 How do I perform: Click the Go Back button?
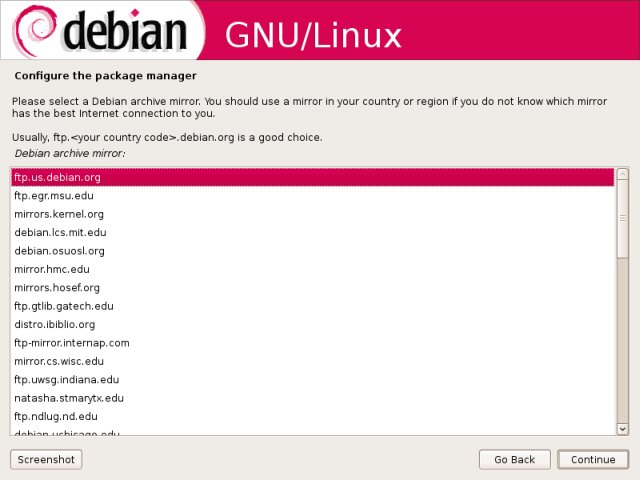pos(515,460)
